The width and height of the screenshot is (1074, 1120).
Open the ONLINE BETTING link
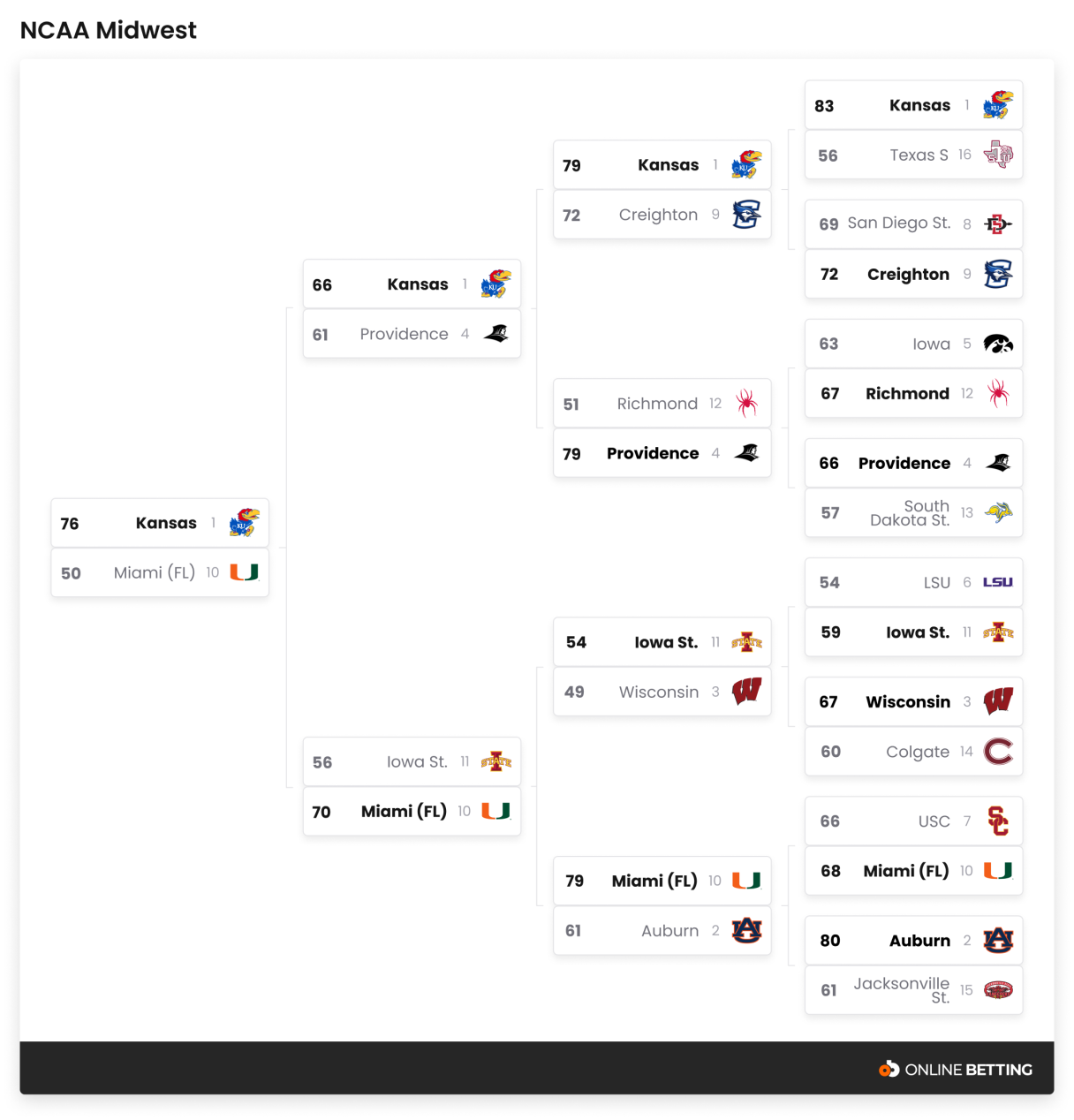pos(968,1070)
